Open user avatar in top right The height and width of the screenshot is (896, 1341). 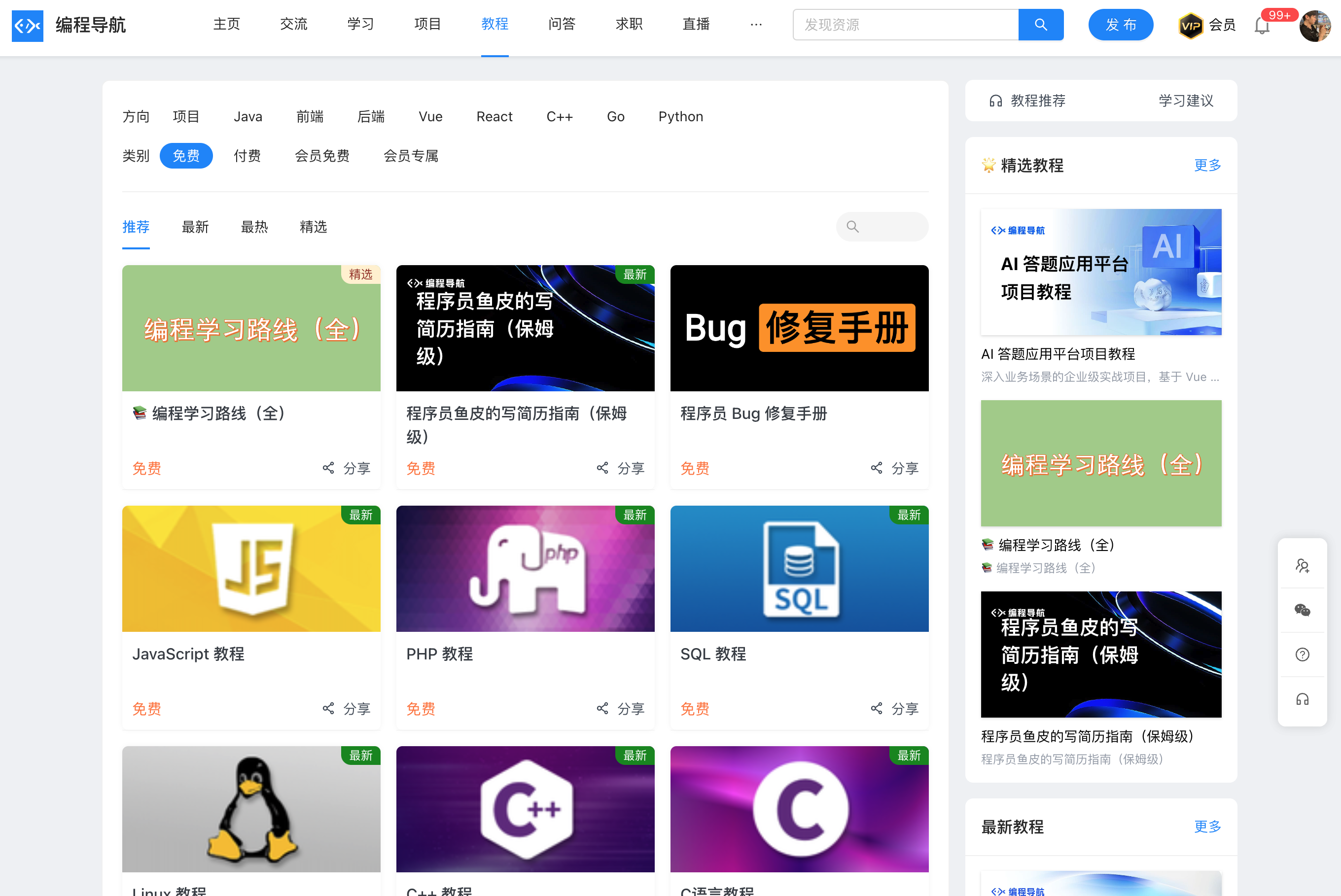[x=1315, y=26]
